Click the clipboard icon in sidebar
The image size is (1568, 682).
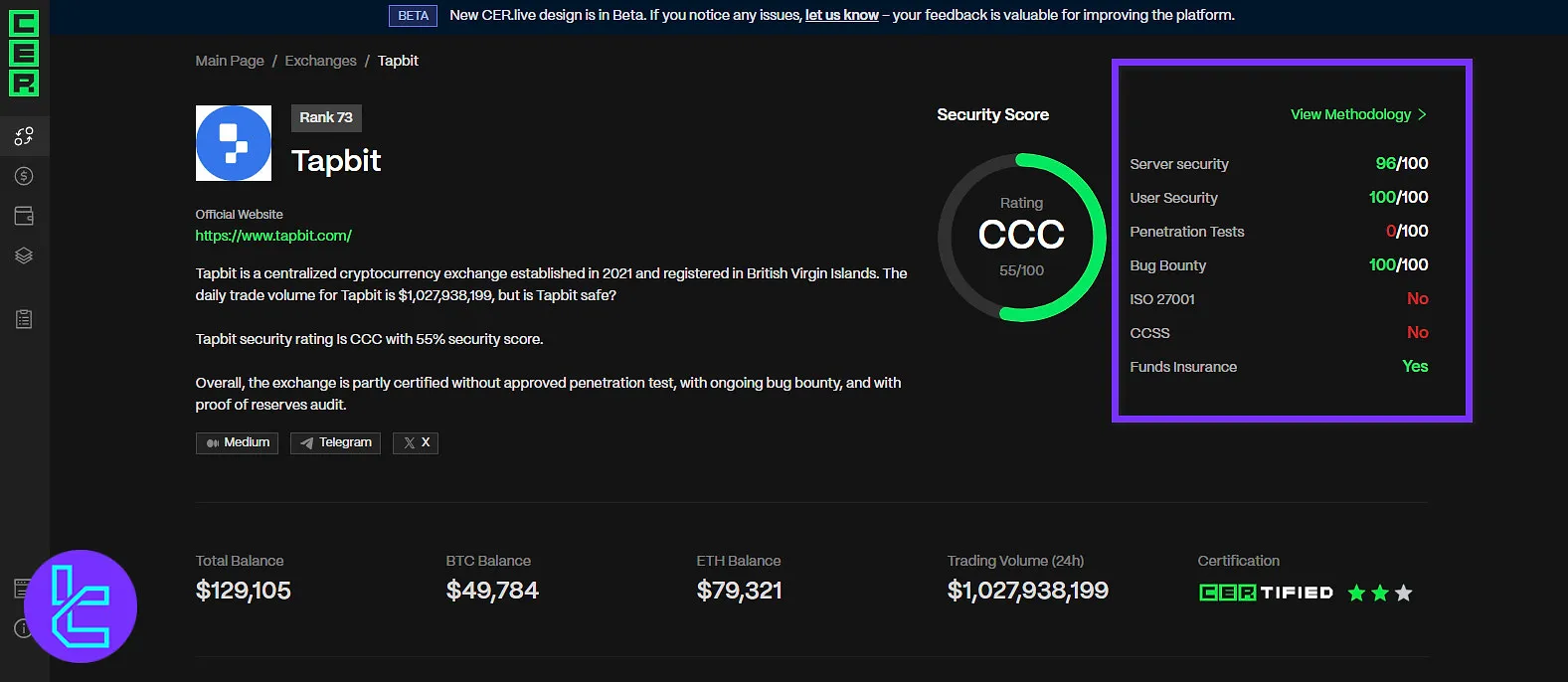[24, 319]
